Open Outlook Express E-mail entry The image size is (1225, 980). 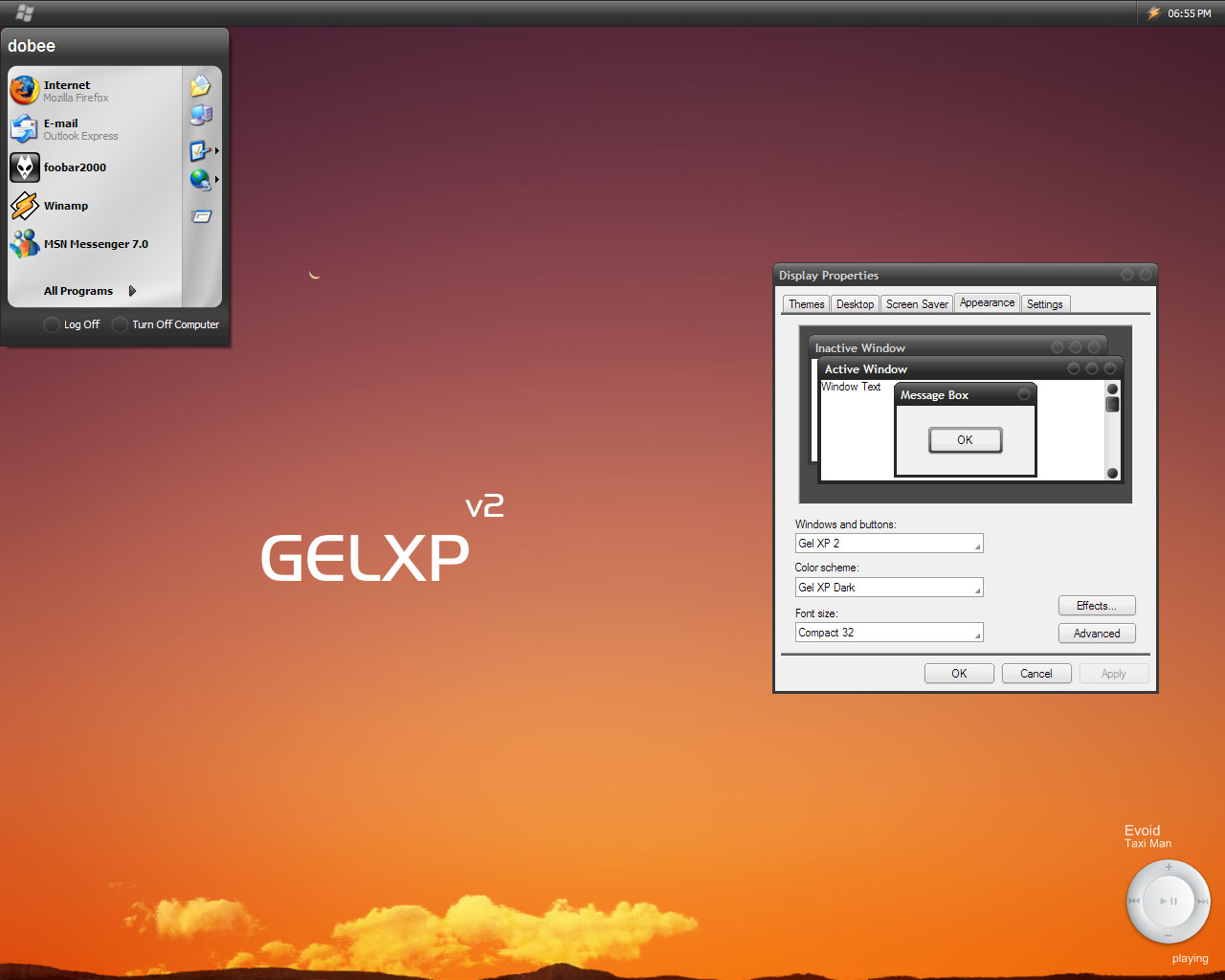click(x=94, y=129)
